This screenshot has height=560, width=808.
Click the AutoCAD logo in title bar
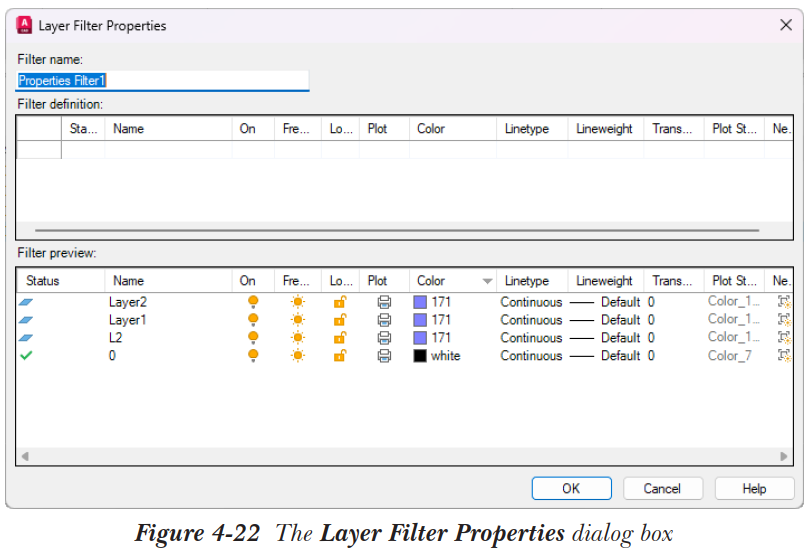pos(24,25)
